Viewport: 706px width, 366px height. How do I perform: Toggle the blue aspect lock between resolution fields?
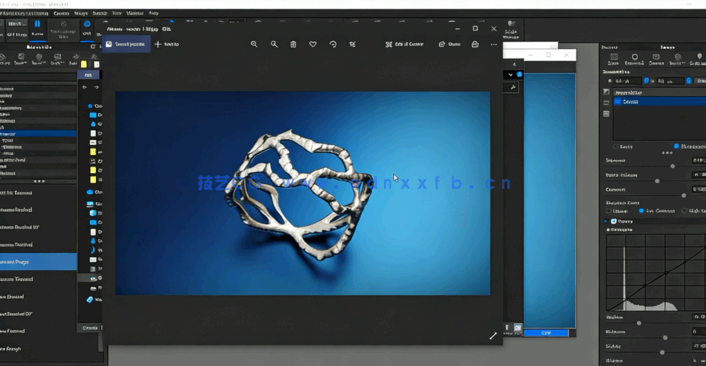646,81
